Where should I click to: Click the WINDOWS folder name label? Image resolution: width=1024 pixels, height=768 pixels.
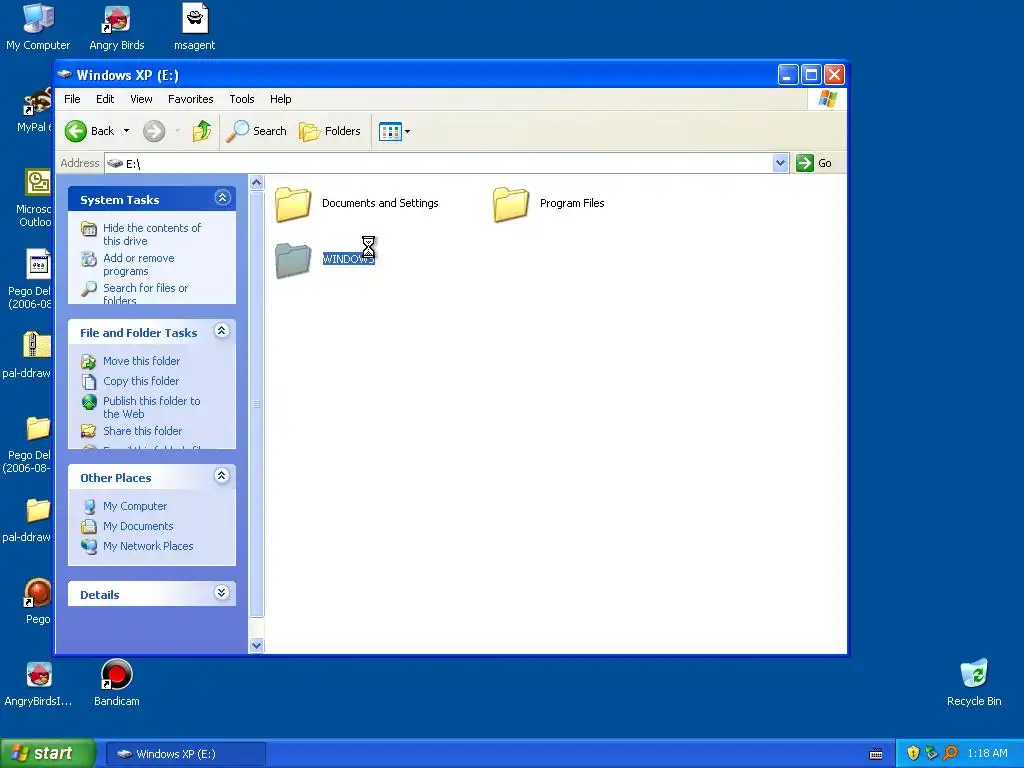click(348, 259)
